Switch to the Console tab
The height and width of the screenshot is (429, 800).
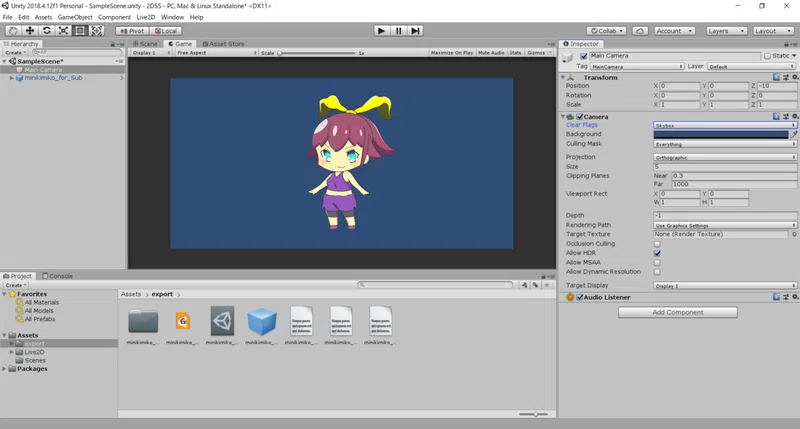pos(57,276)
